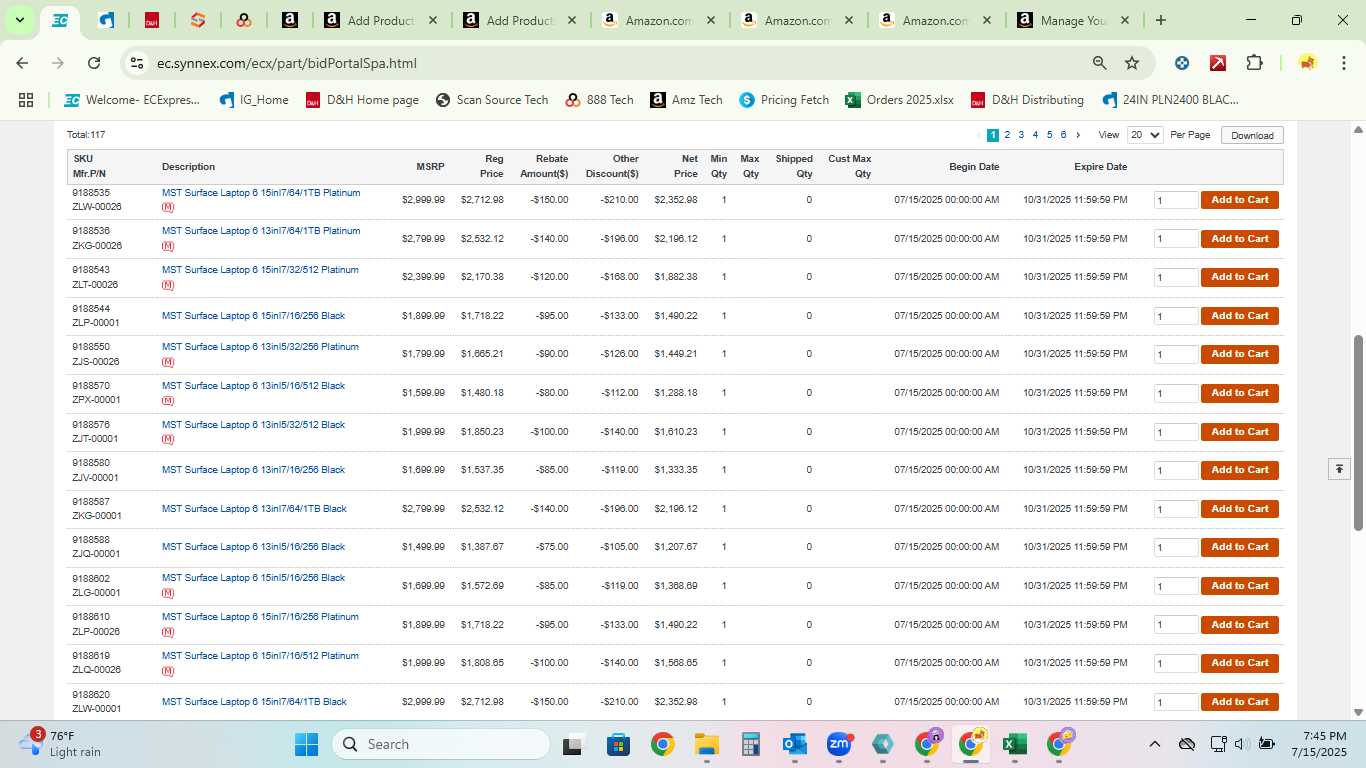1366x768 pixels.
Task: Show hidden system tray icons
Action: (1155, 744)
